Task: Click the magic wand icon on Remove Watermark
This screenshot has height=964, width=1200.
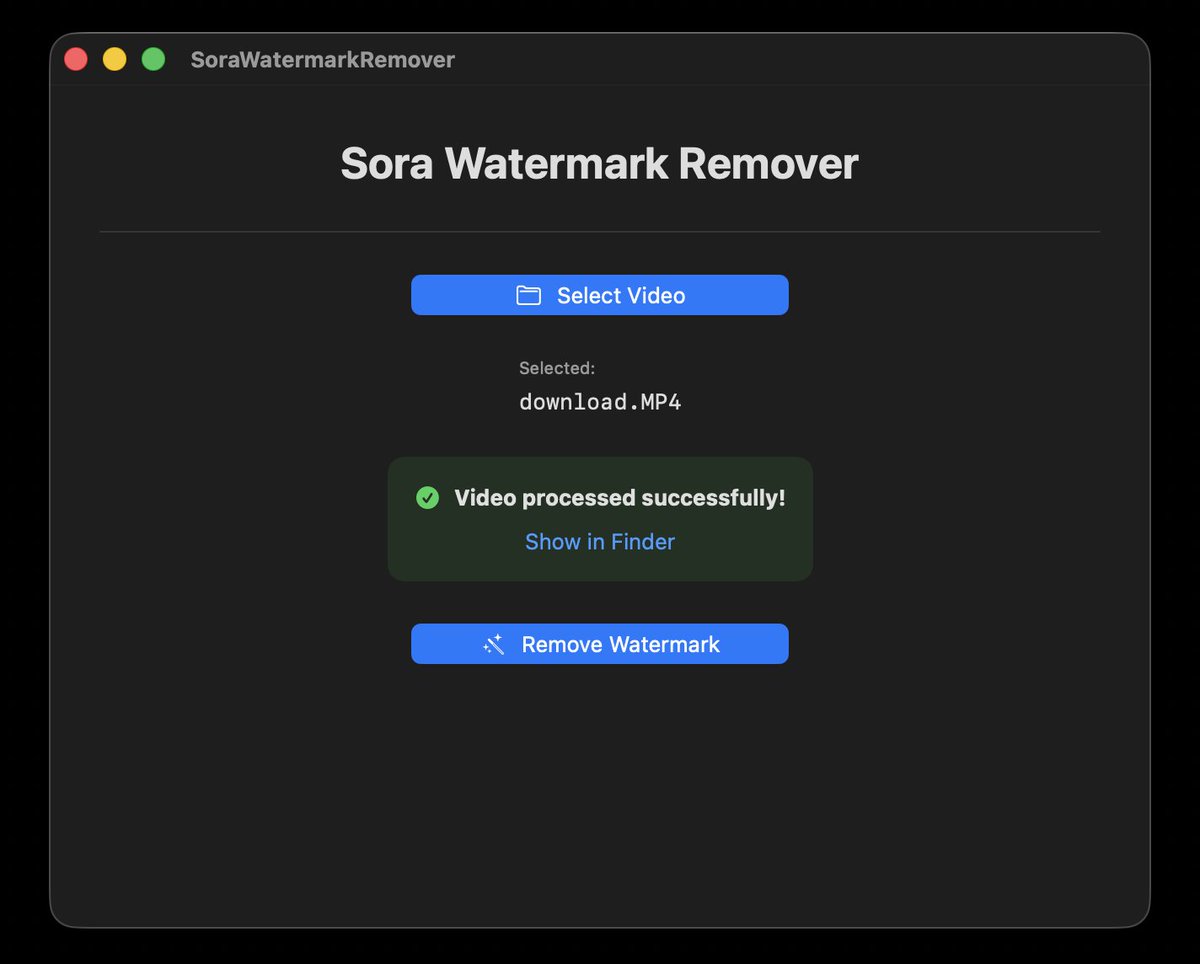Action: pos(494,645)
